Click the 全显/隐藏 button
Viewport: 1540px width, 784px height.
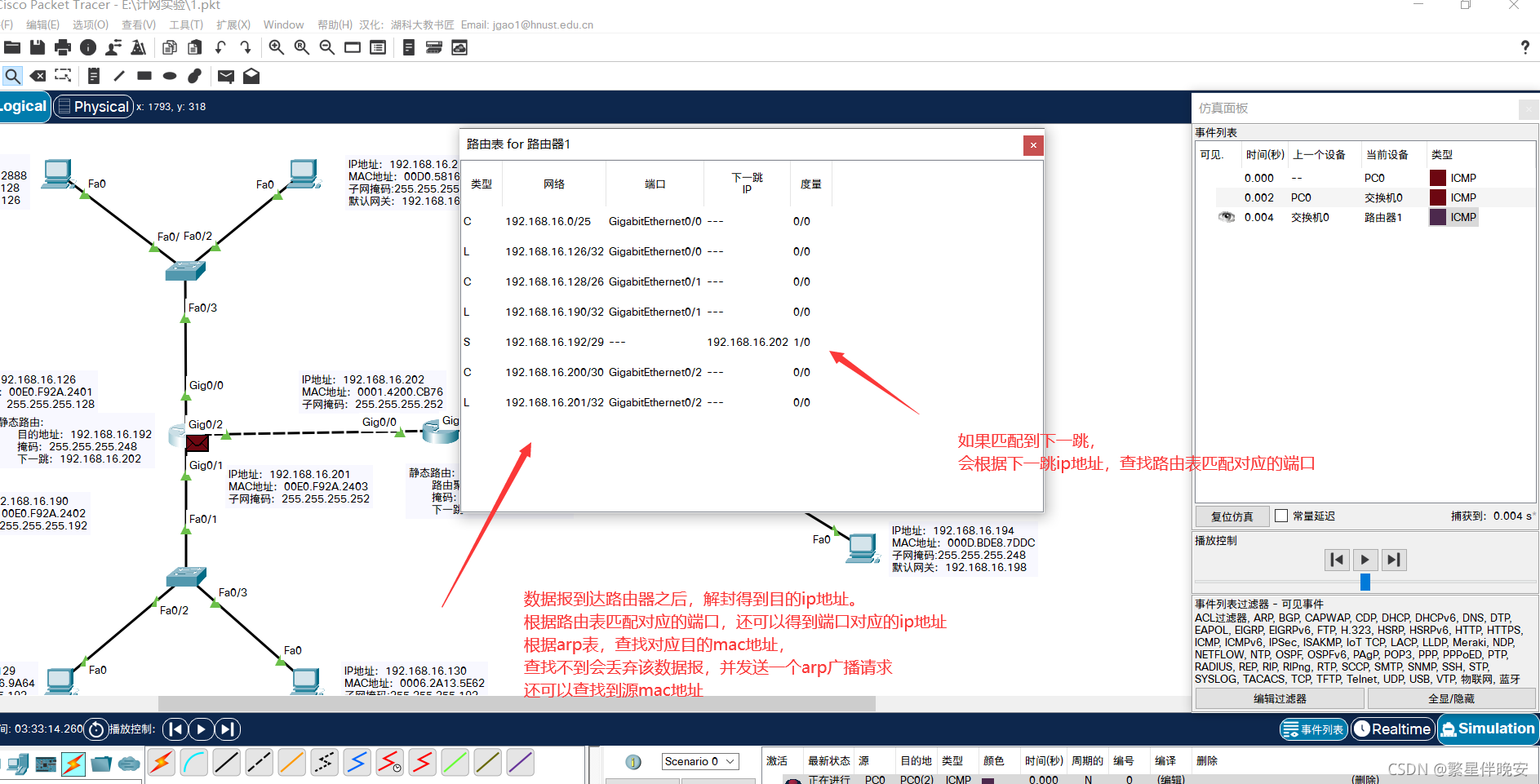(x=1451, y=699)
